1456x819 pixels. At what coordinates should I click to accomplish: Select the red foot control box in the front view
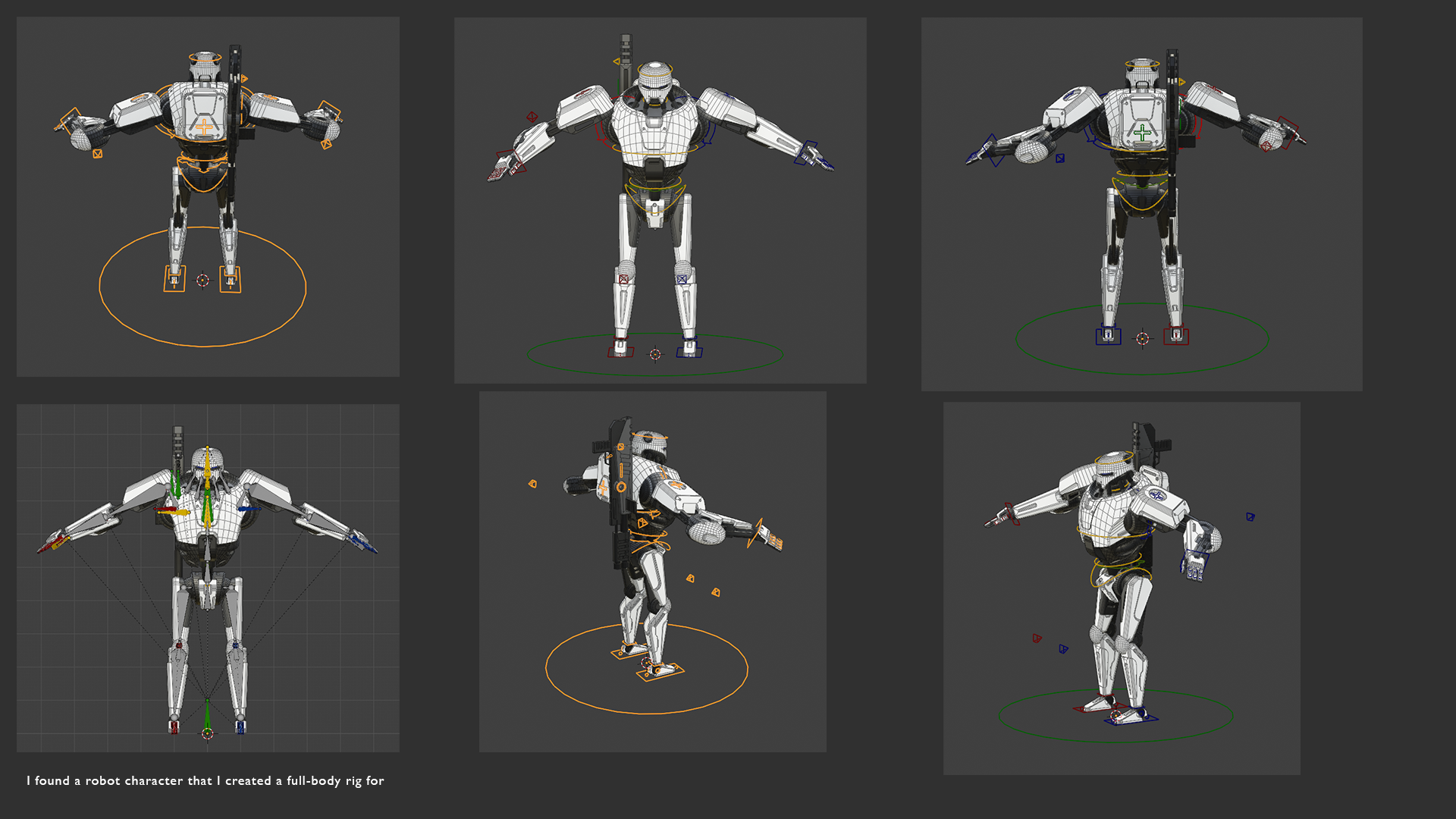(620, 351)
